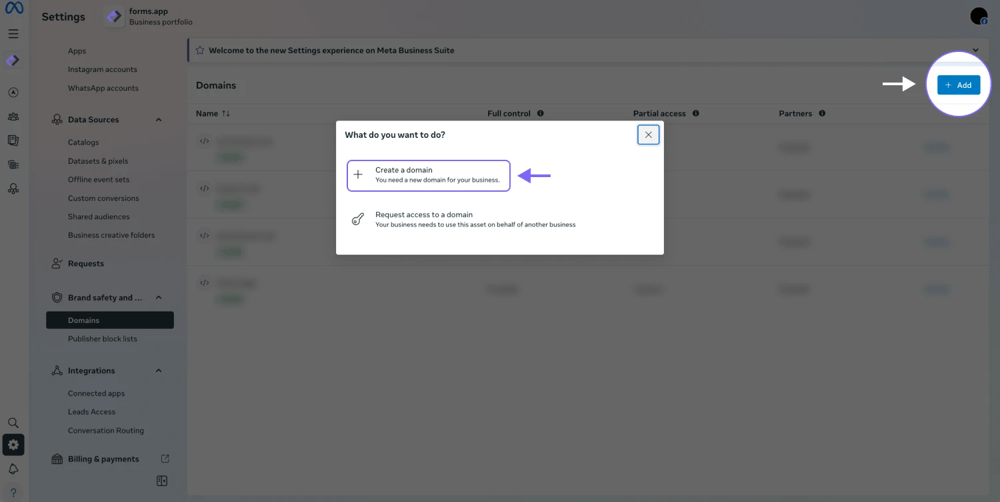Click the Welcome to new Settings banner text
1000x502 pixels.
(331, 50)
